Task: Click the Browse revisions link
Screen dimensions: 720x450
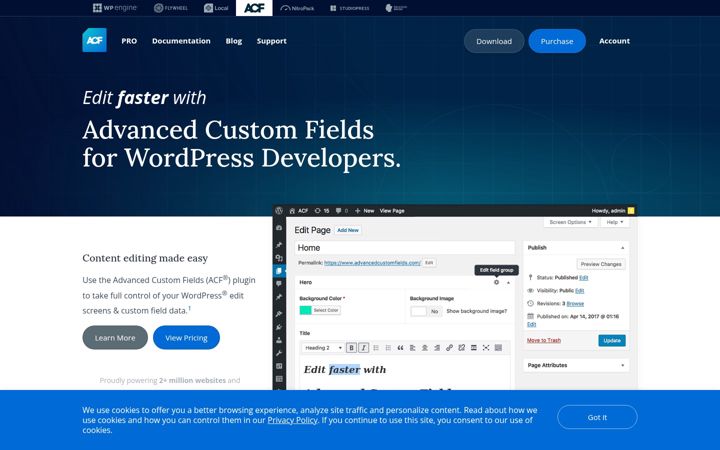Action: [x=575, y=304]
